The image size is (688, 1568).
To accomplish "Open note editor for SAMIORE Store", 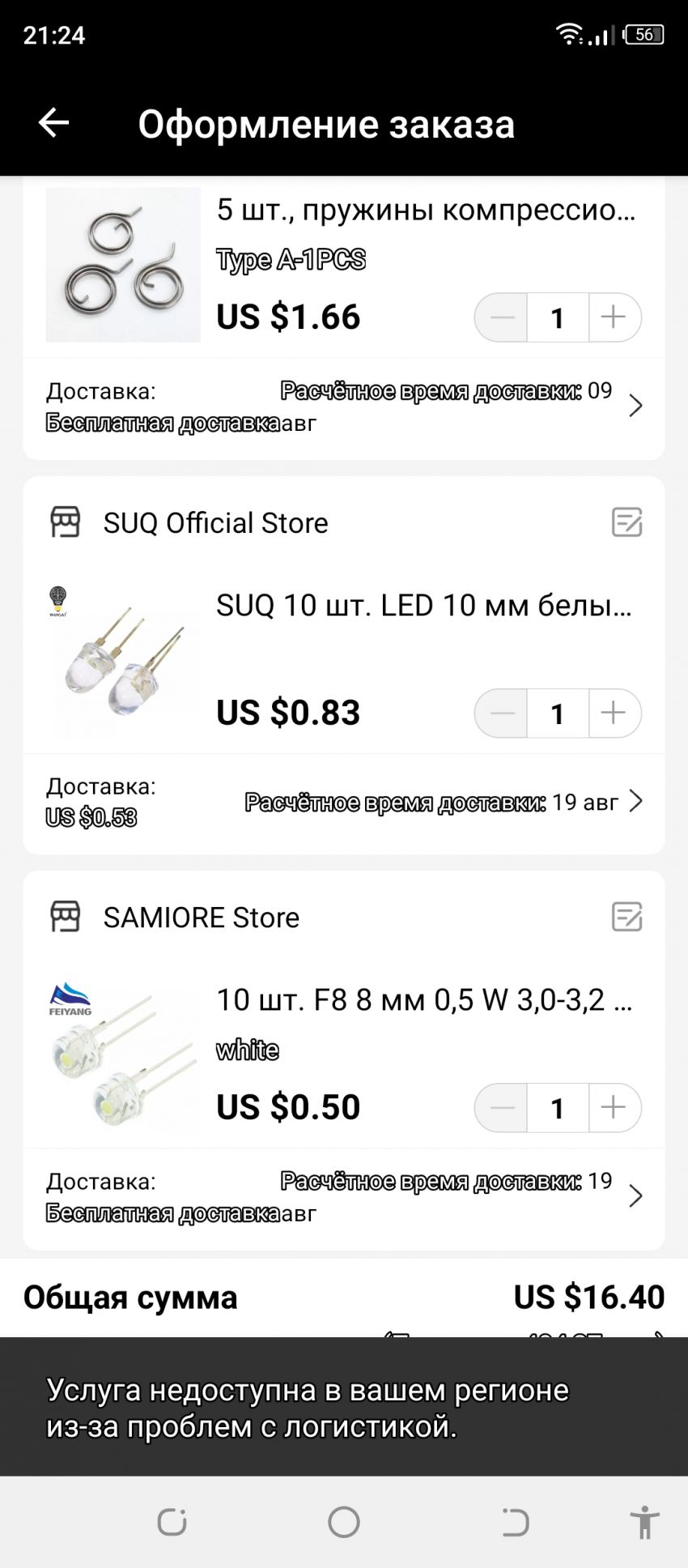I will click(x=626, y=918).
